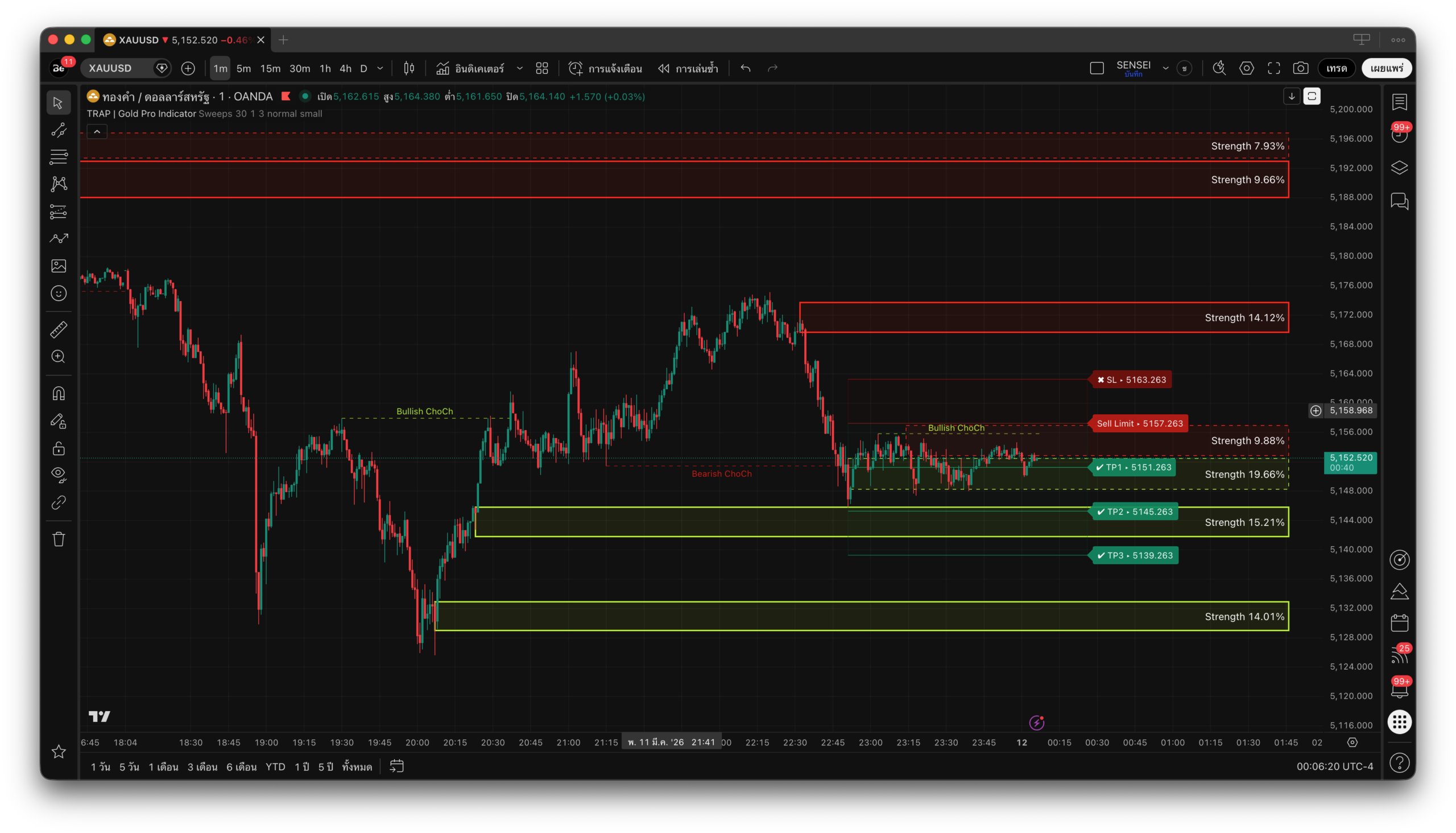Open the indicator templates grid icon

(541, 68)
